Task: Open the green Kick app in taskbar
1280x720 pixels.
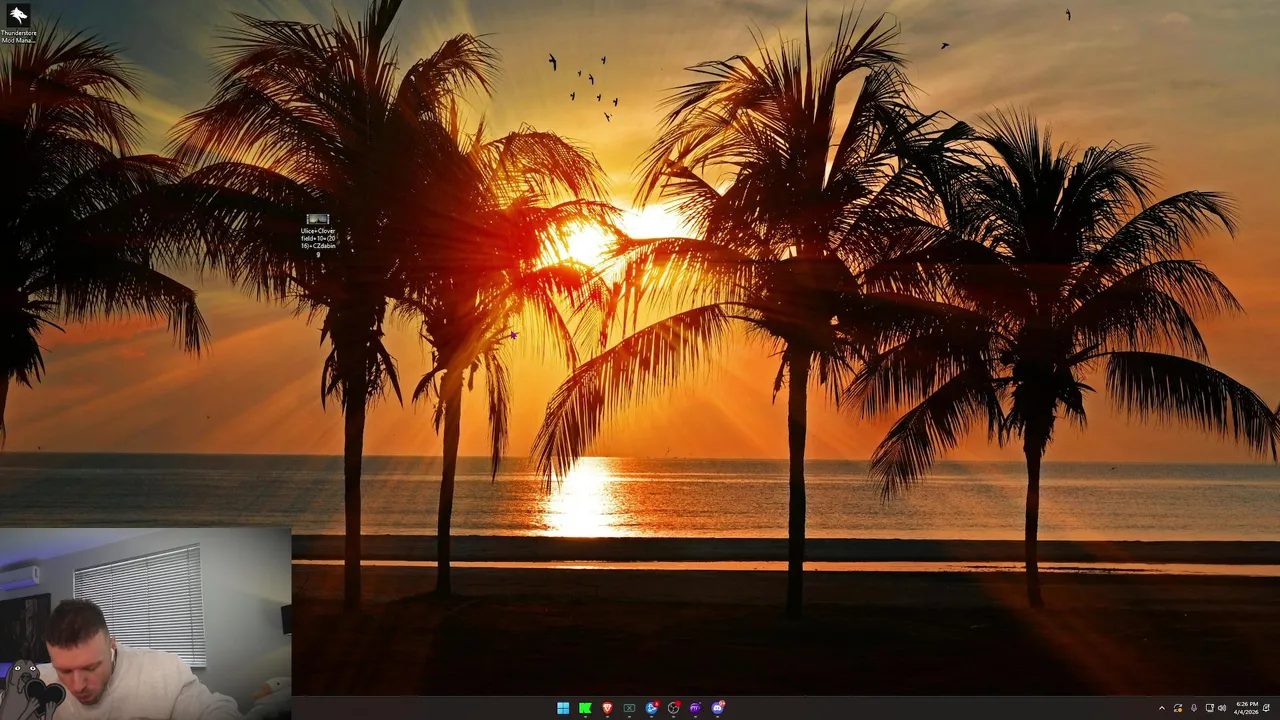Action: (585, 708)
